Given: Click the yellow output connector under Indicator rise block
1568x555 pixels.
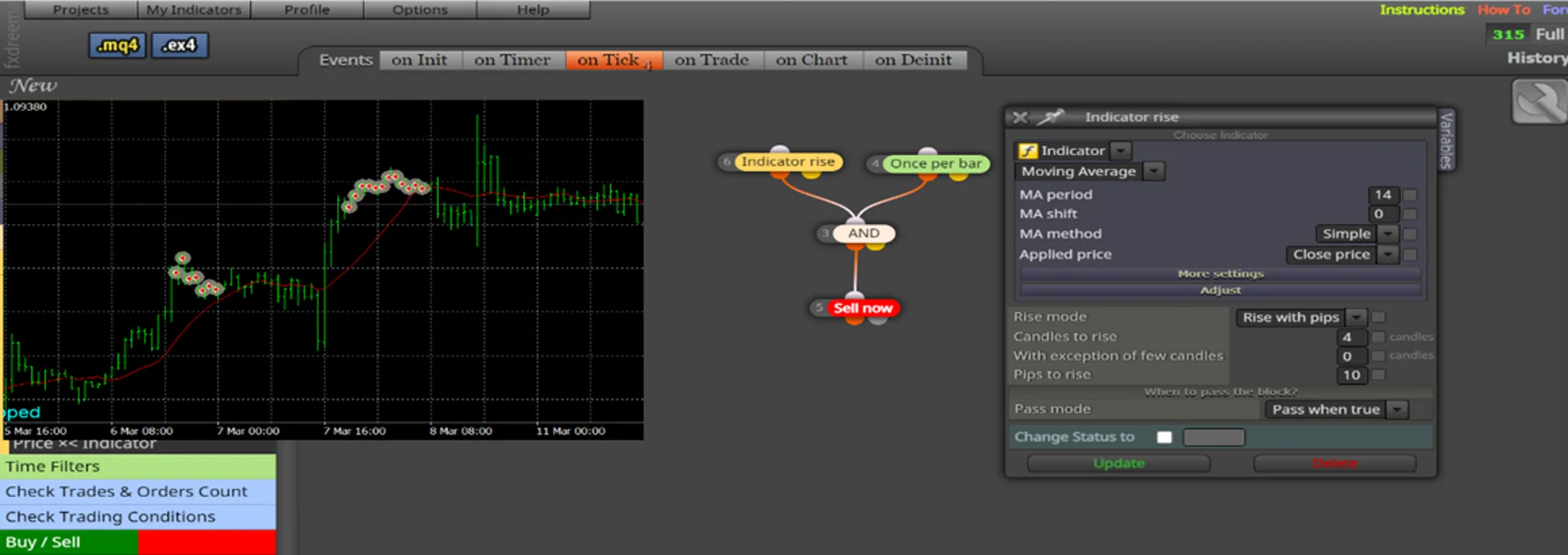Looking at the screenshot, I should click(x=812, y=174).
